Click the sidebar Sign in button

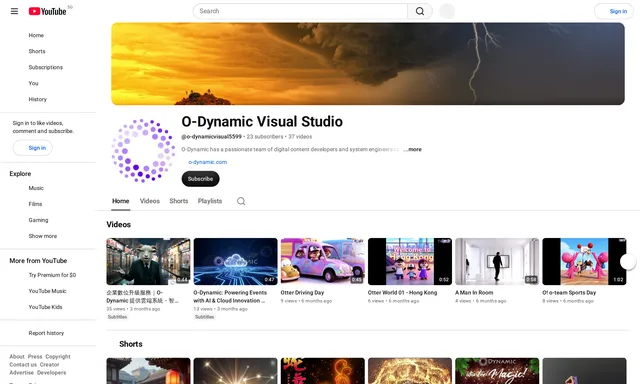pos(33,148)
